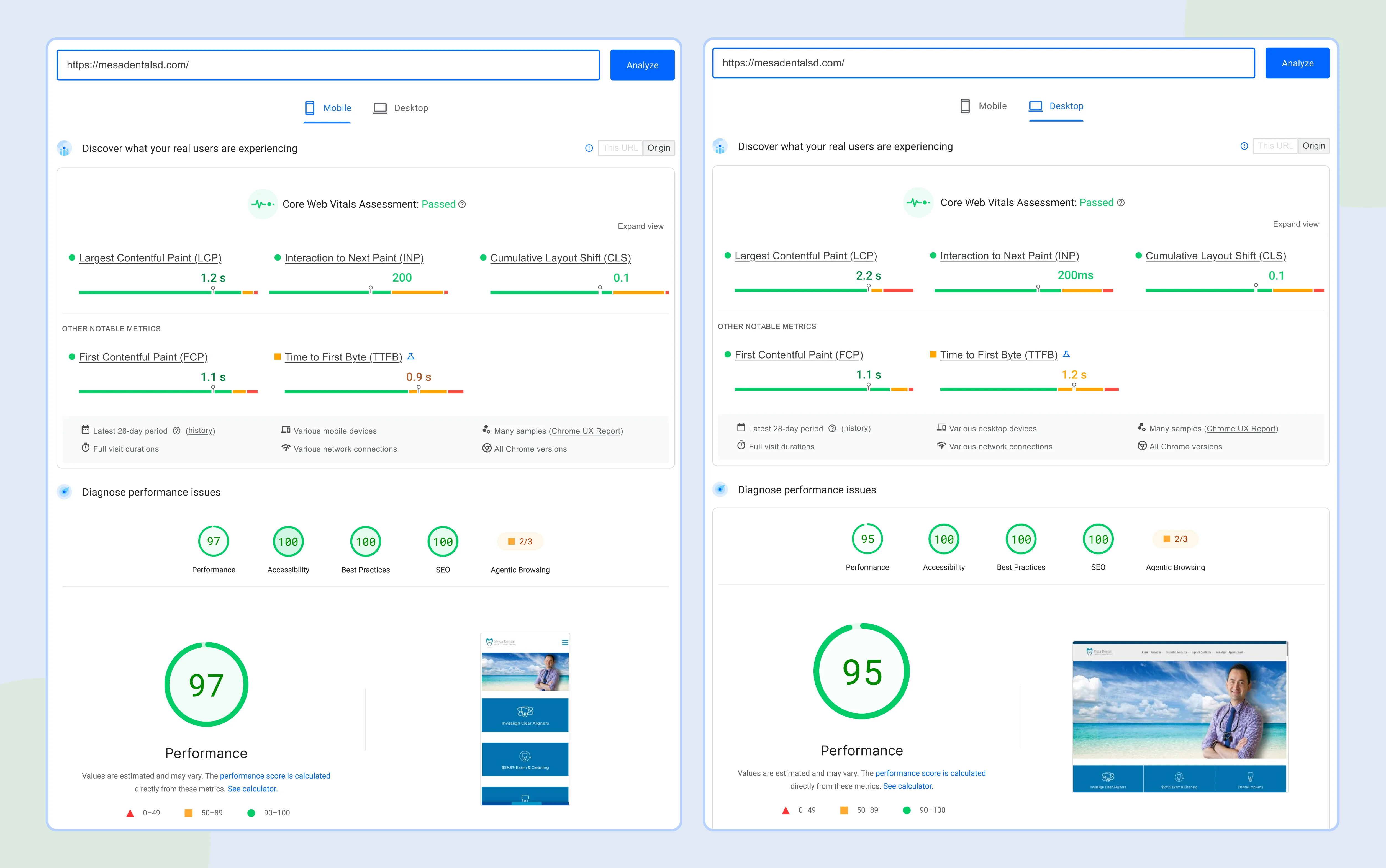This screenshot has height=868, width=1386.
Task: Open Interaction to Next Paint link, right panel
Action: (1009, 256)
